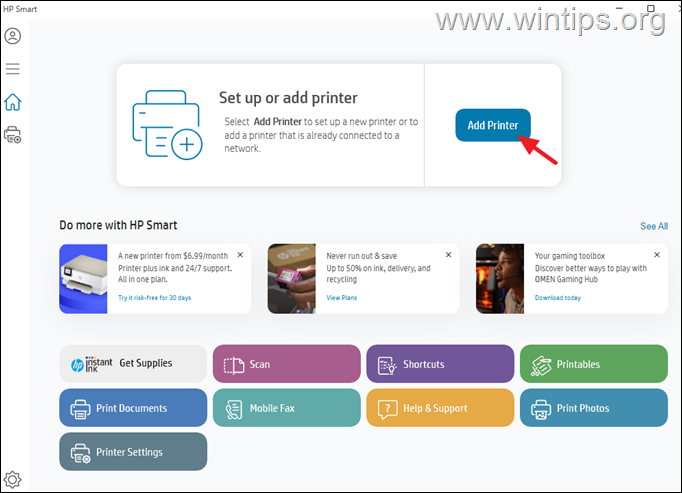
Task: Maximize the HP Smart window
Action: pyautogui.click(x=651, y=8)
